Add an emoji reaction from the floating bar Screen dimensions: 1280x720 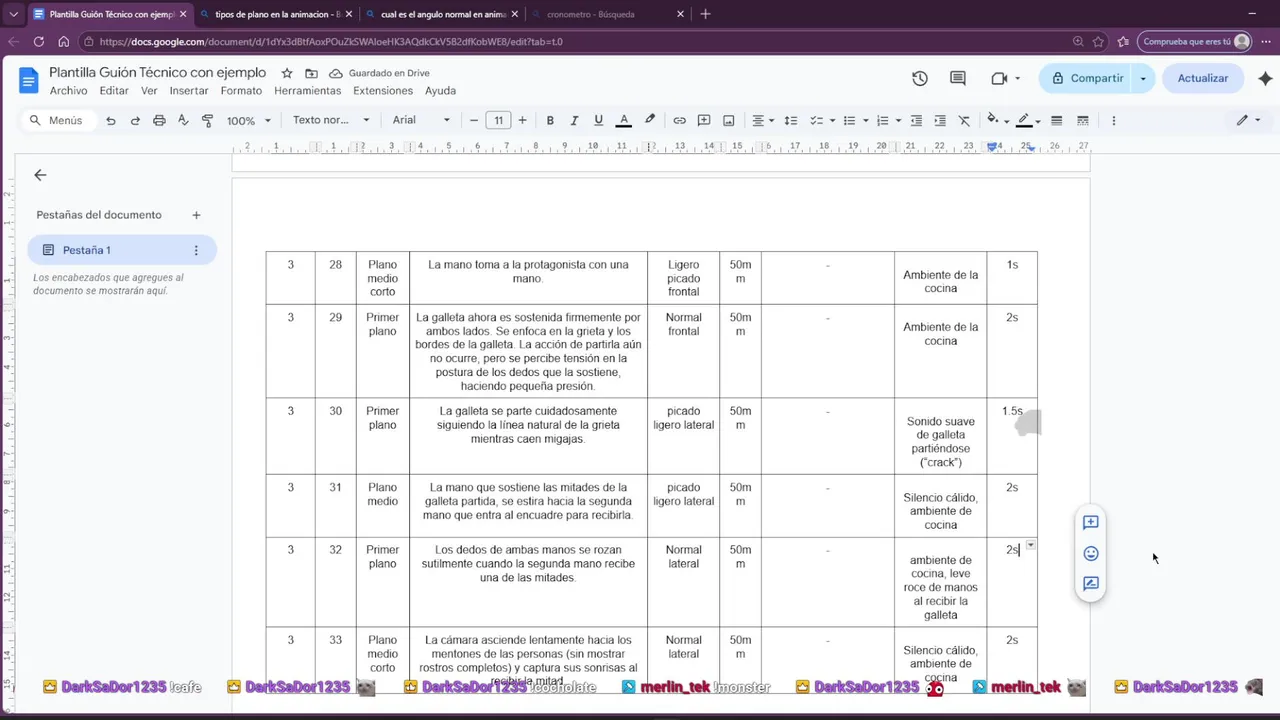1091,553
